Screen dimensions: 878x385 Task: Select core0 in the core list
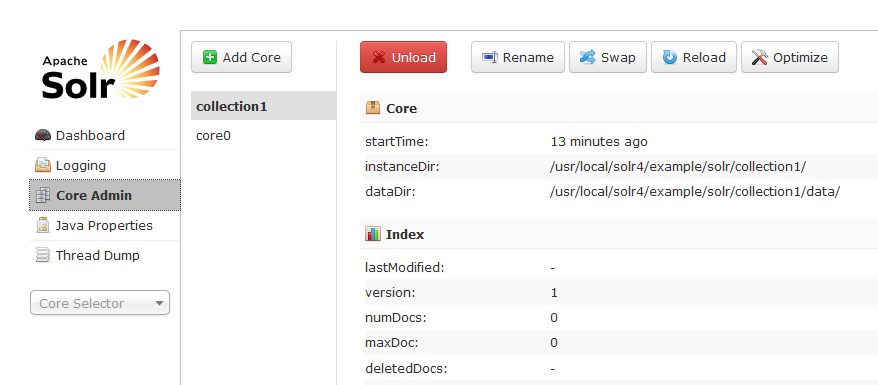click(263, 135)
